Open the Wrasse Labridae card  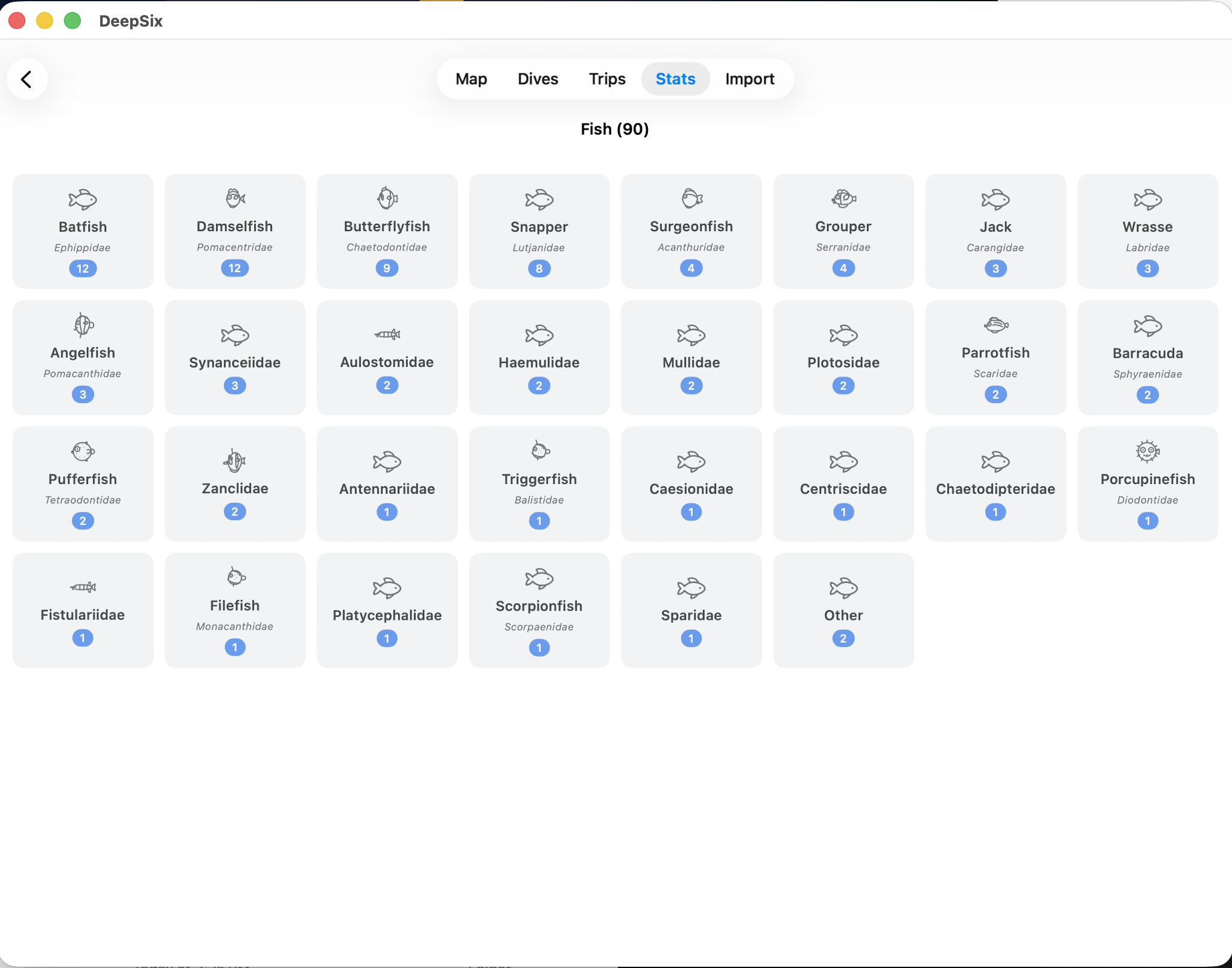click(1148, 231)
